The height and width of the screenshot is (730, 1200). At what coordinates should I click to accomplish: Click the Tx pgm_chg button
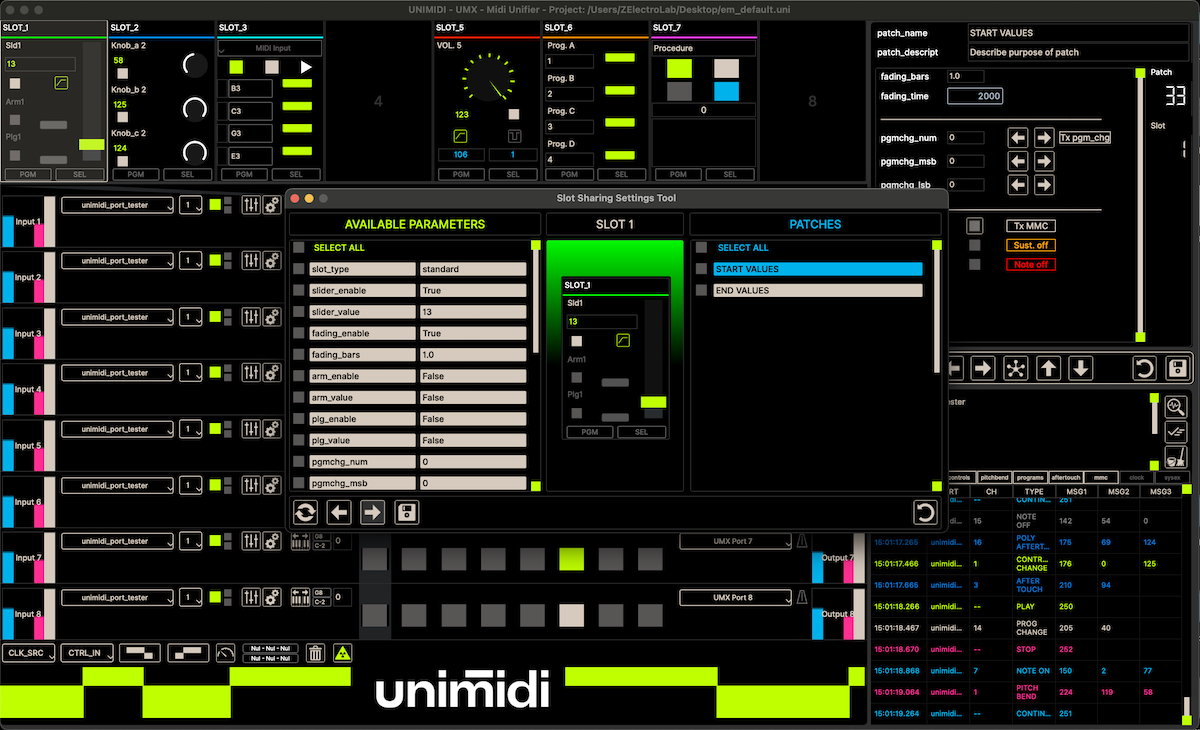point(1085,138)
